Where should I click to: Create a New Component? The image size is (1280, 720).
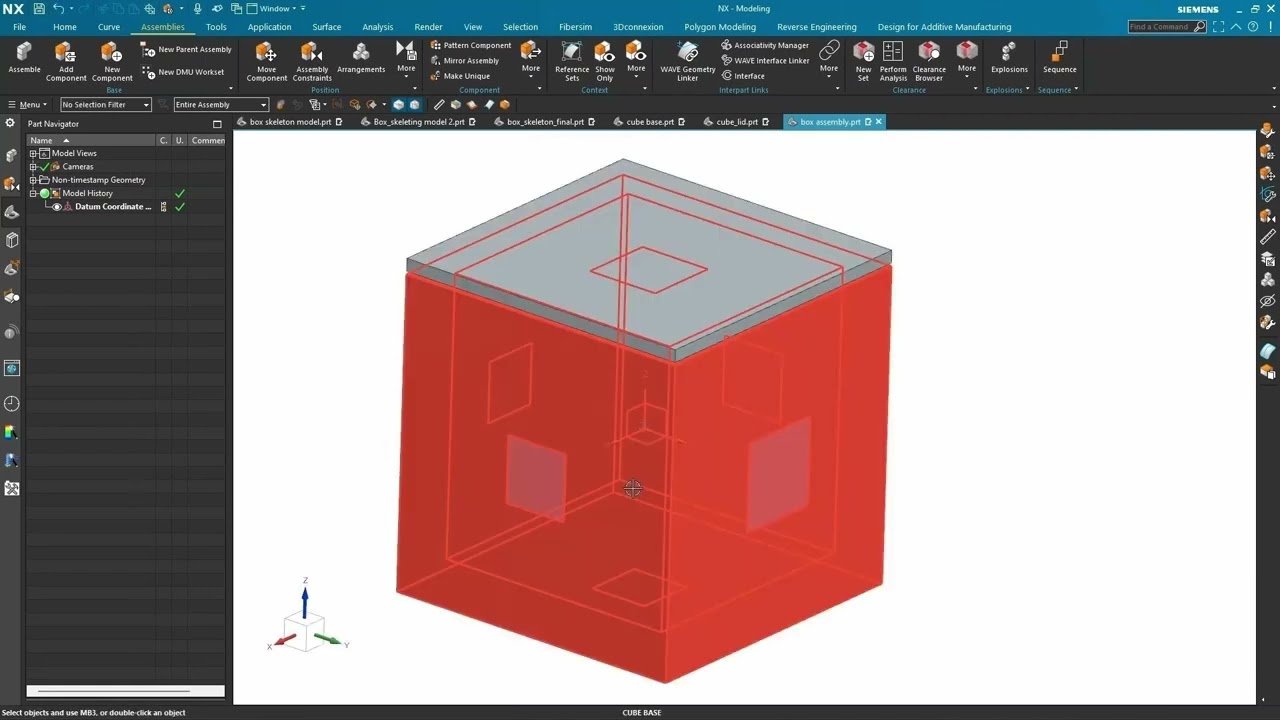112,61
